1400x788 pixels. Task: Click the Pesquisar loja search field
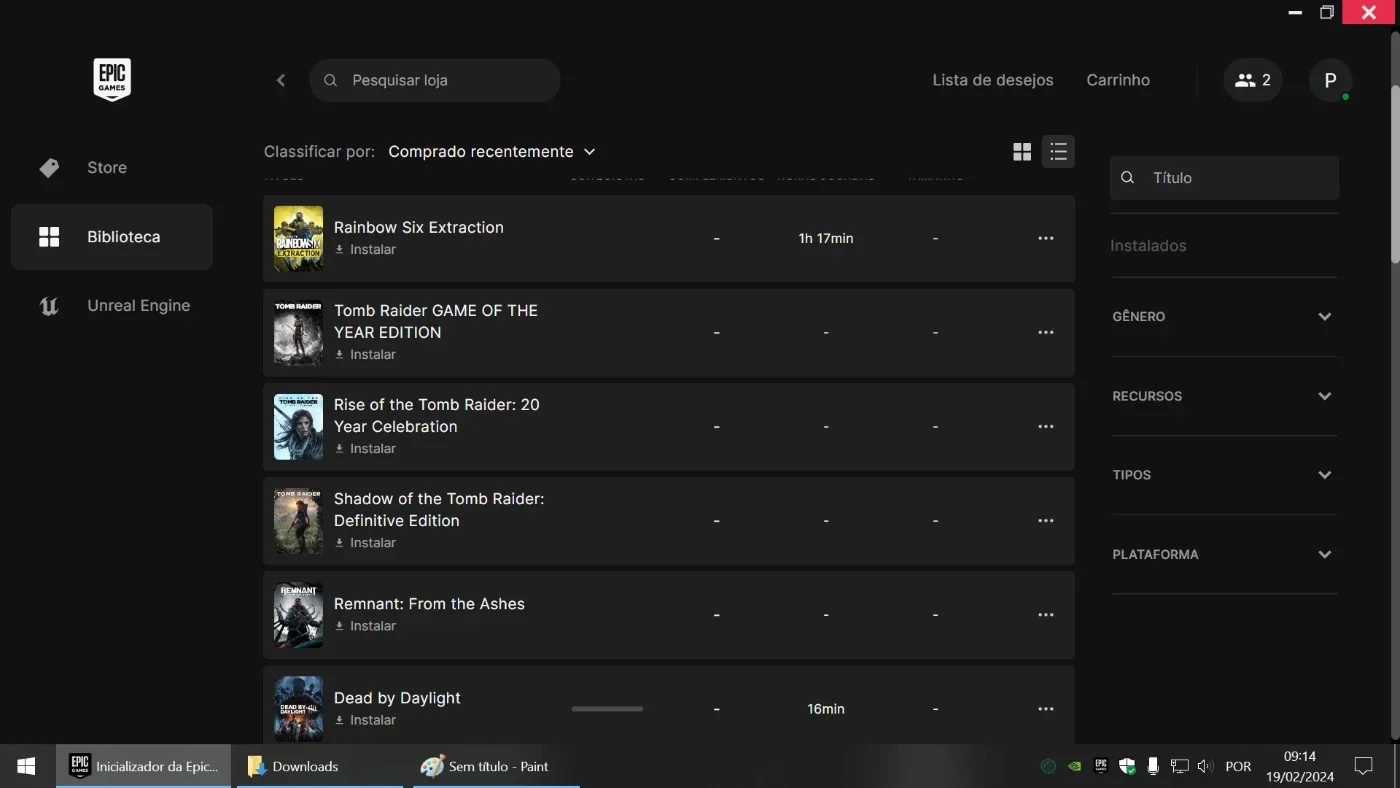pos(435,80)
